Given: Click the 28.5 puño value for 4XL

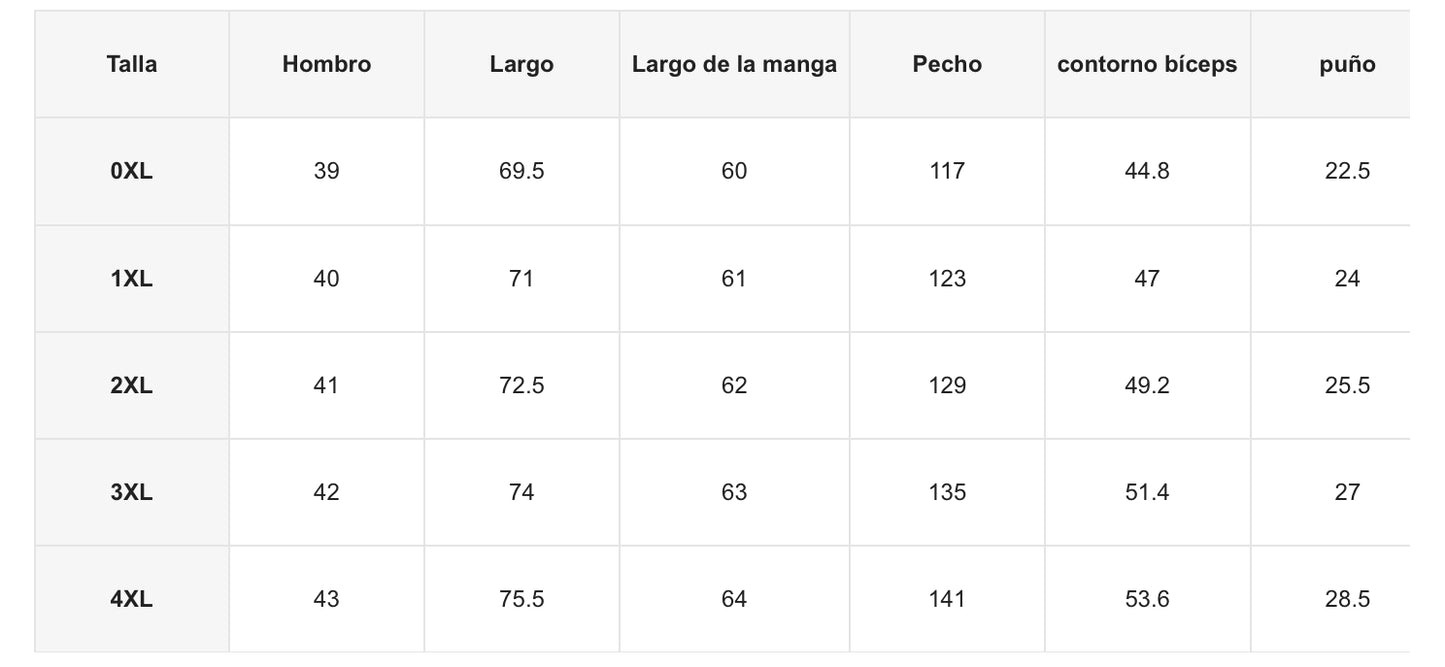Looking at the screenshot, I should tap(1347, 599).
